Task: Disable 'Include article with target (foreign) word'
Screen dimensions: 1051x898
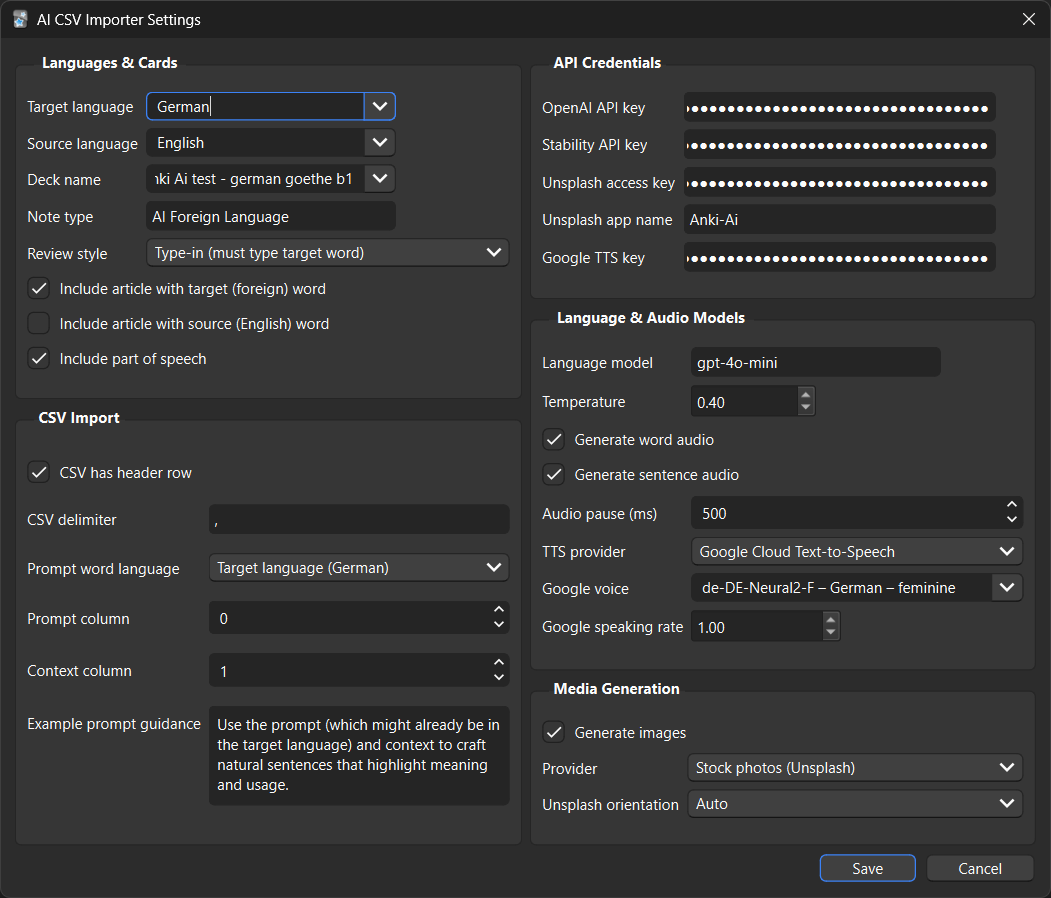Action: tap(38, 288)
